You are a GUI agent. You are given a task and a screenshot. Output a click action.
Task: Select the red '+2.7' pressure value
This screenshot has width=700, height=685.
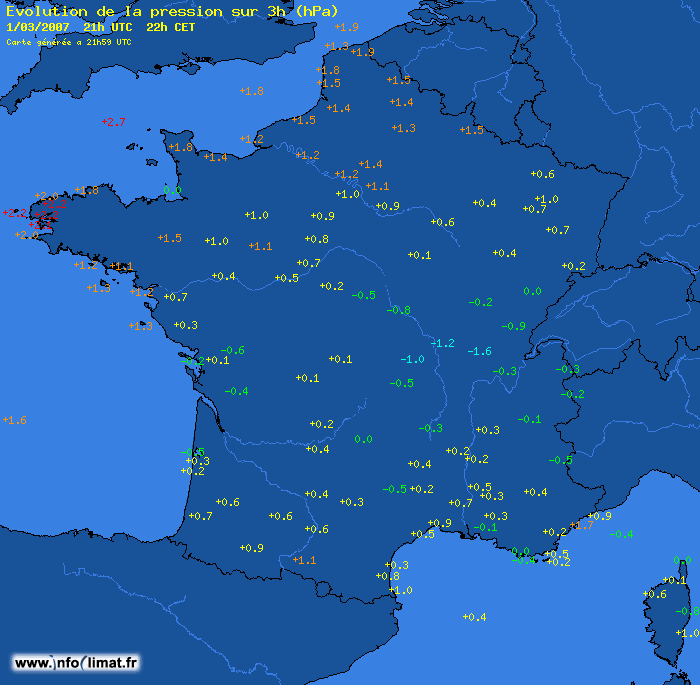(x=113, y=122)
